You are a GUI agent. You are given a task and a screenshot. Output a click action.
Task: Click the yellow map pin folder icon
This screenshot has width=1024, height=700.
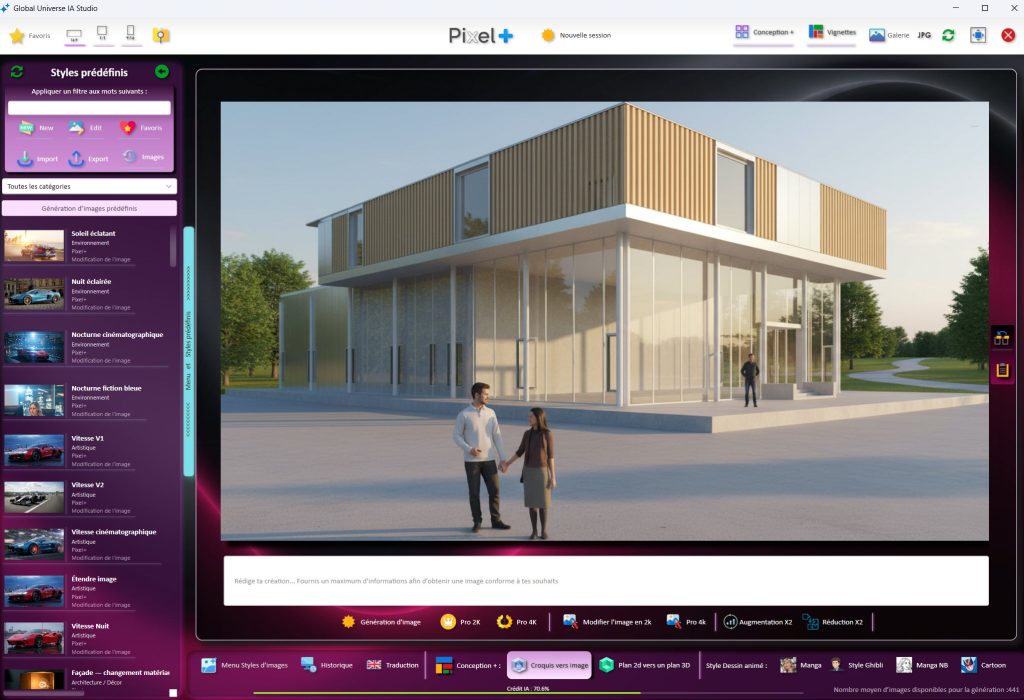[160, 36]
